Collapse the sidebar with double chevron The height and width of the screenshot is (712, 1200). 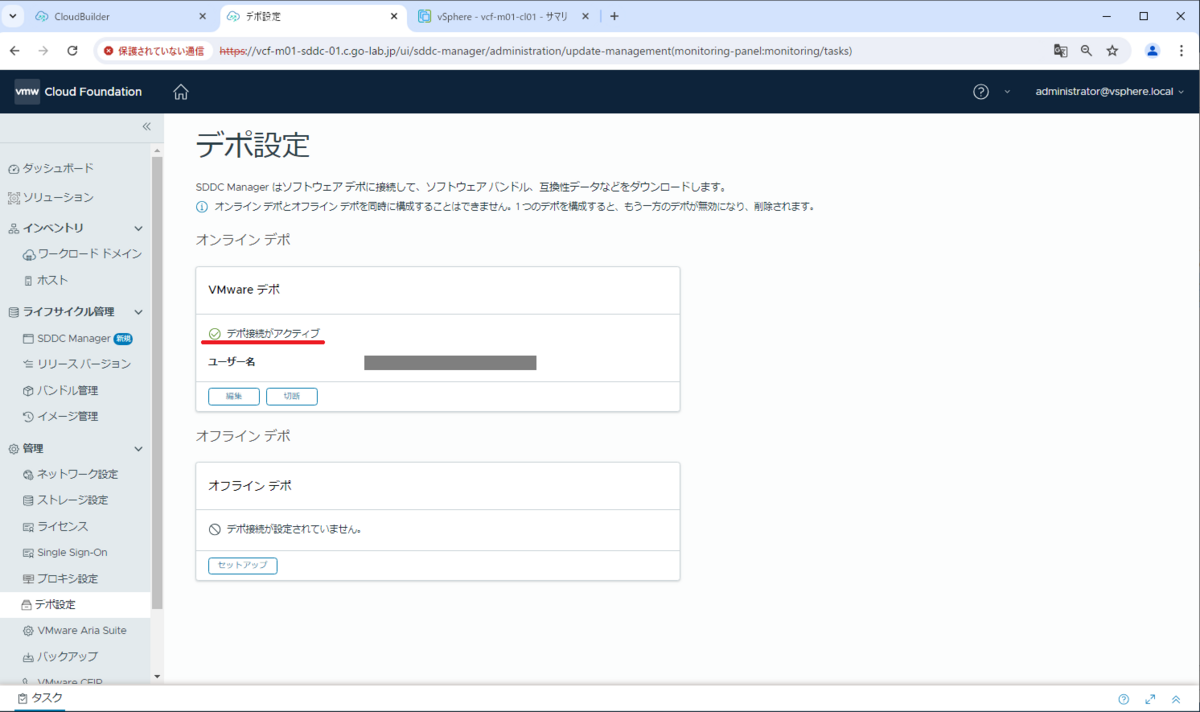pyautogui.click(x=146, y=127)
